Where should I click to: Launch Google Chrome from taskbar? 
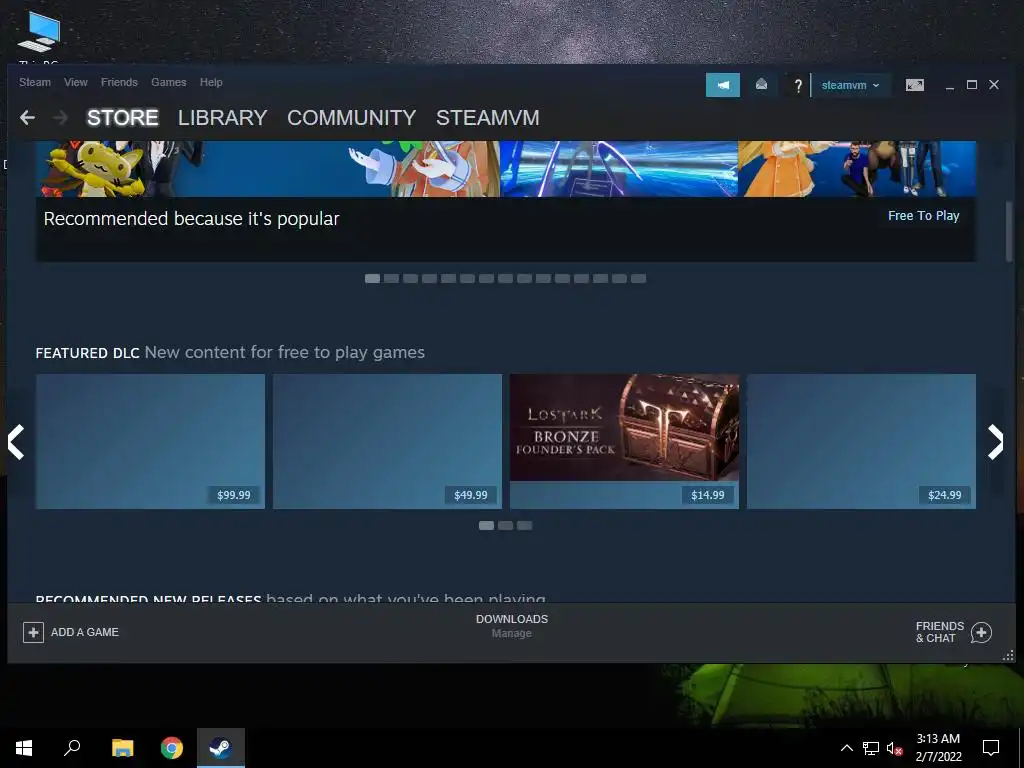(172, 748)
